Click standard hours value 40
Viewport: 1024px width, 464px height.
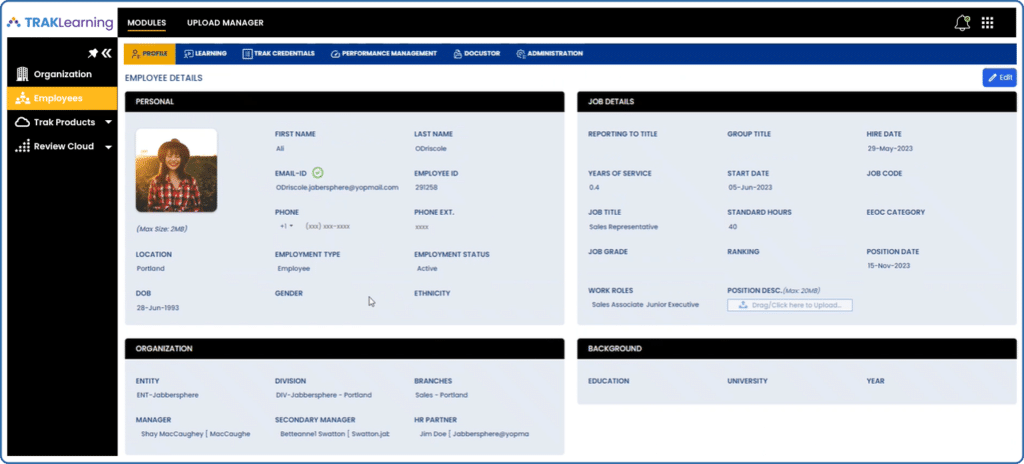pos(734,227)
